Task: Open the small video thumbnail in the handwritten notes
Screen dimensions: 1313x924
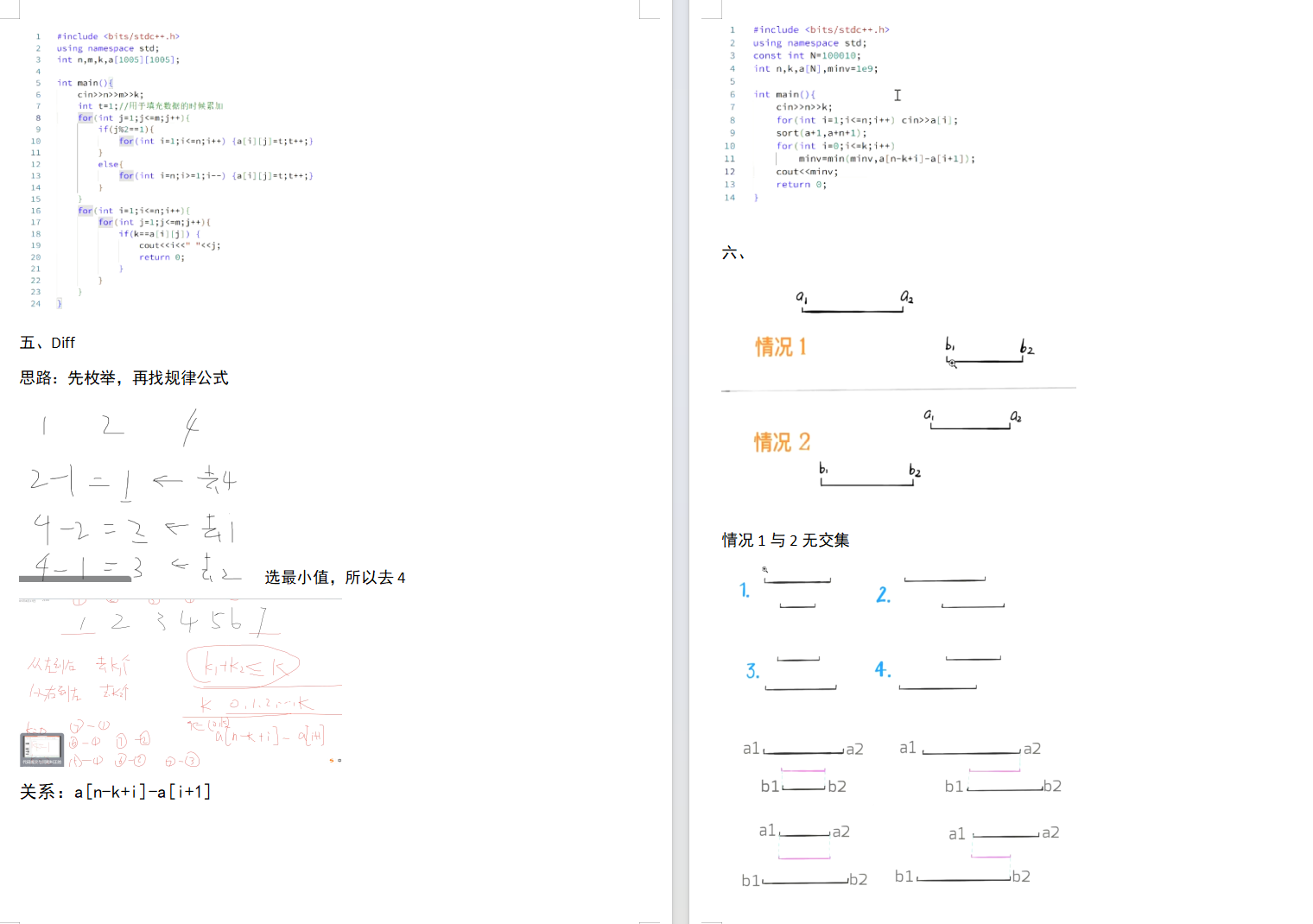Action: (41, 750)
